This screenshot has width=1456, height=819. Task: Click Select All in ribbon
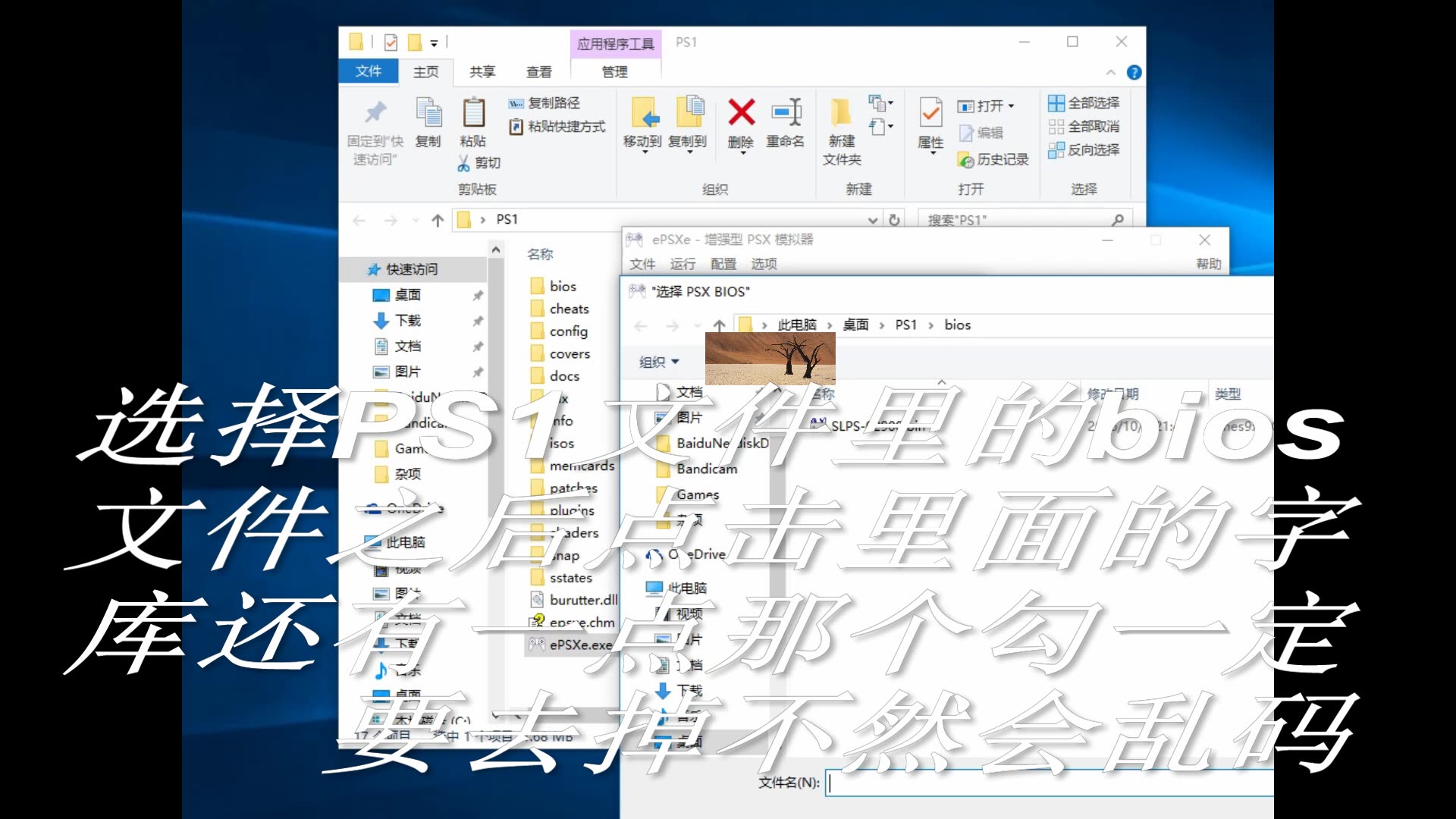click(1084, 103)
